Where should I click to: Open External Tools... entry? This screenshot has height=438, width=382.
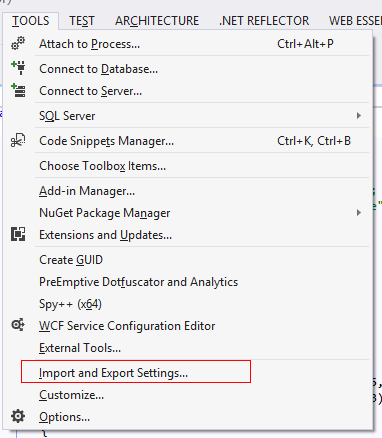[x=80, y=348]
